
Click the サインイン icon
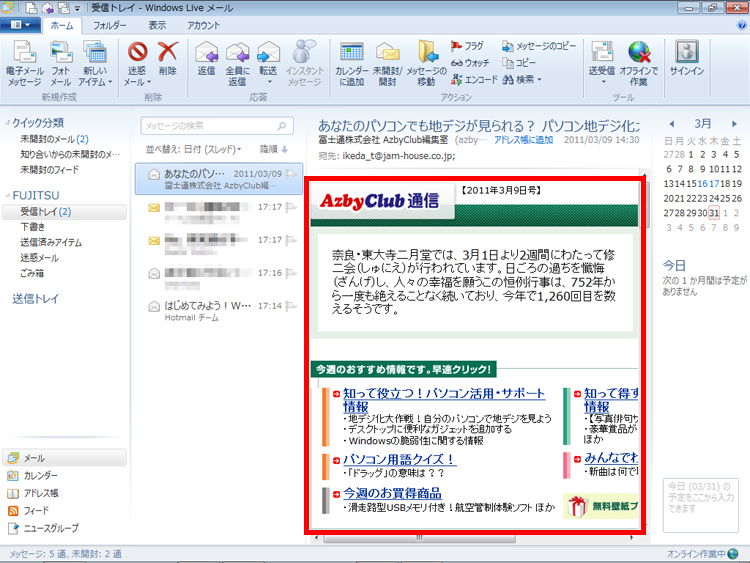(687, 52)
